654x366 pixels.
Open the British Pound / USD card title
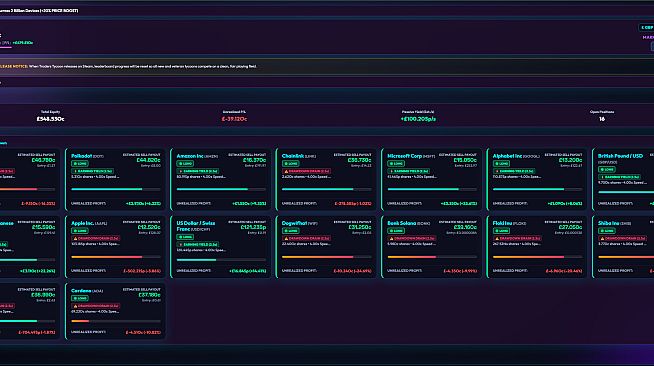click(x=620, y=156)
